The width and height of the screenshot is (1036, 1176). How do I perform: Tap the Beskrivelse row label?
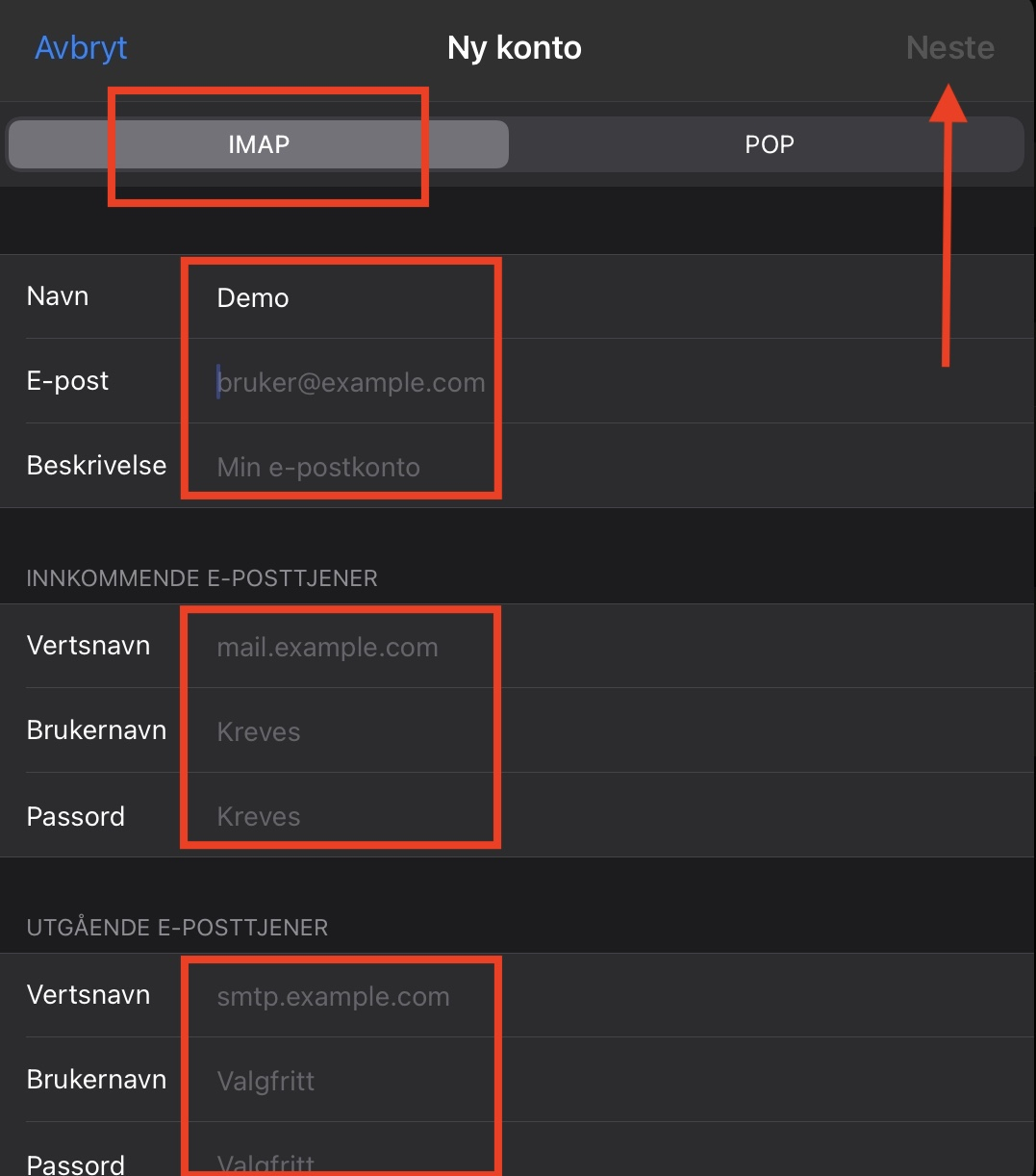click(96, 466)
